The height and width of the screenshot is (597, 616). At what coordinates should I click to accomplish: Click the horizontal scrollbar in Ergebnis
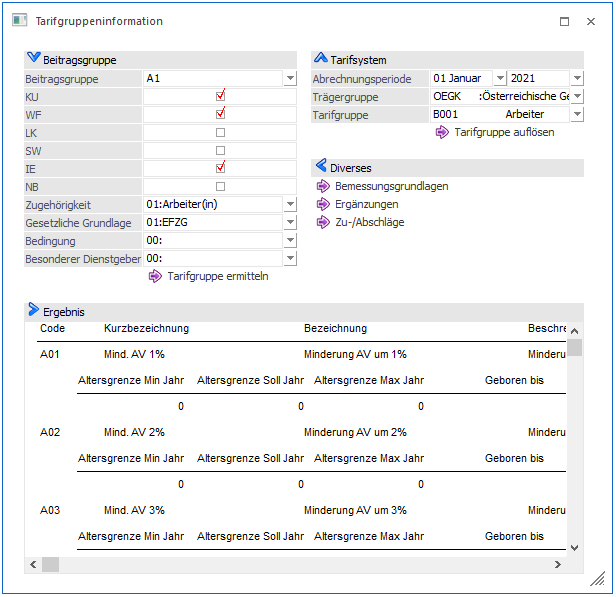(300, 565)
